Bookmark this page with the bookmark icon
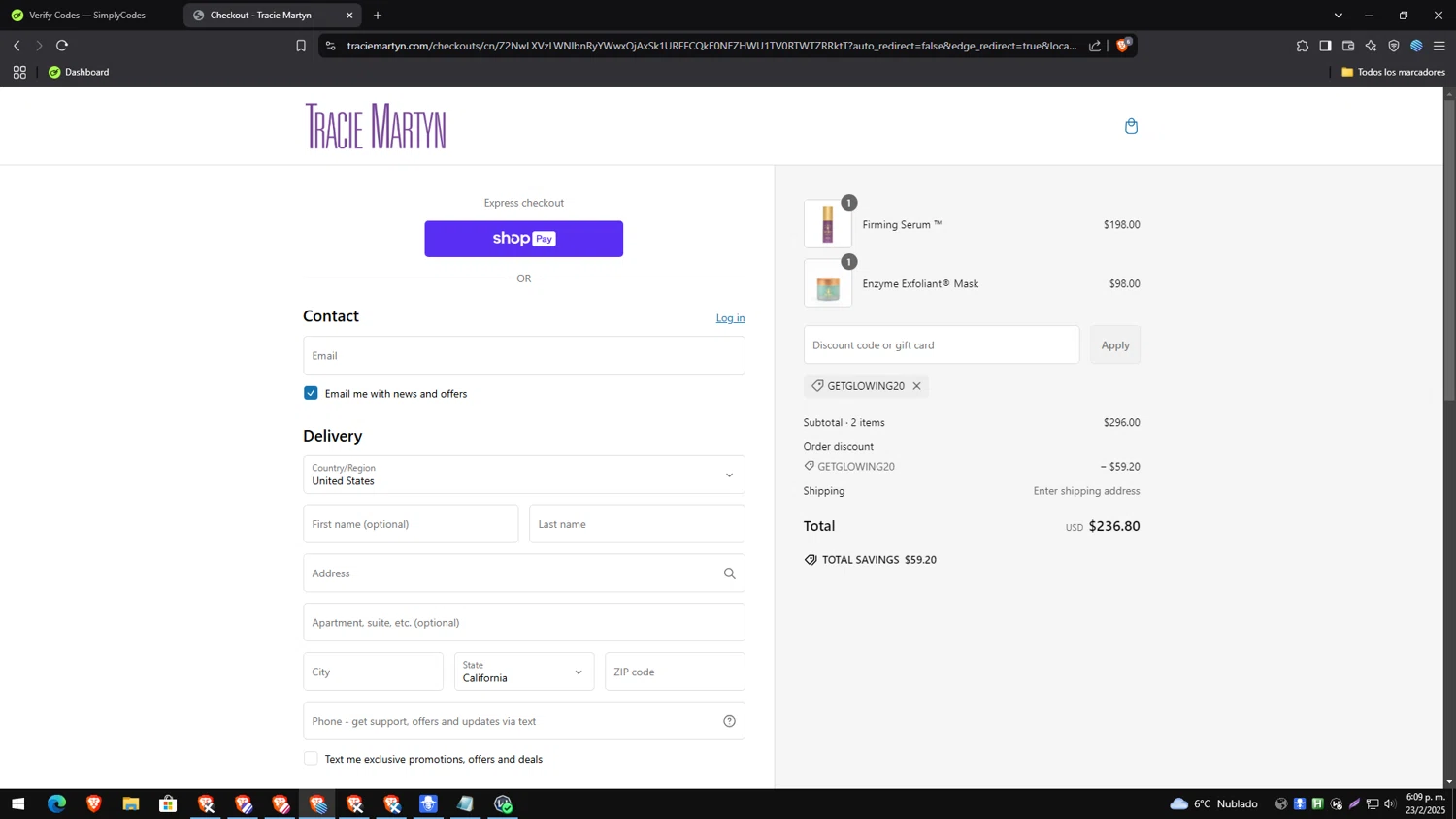 [301, 46]
